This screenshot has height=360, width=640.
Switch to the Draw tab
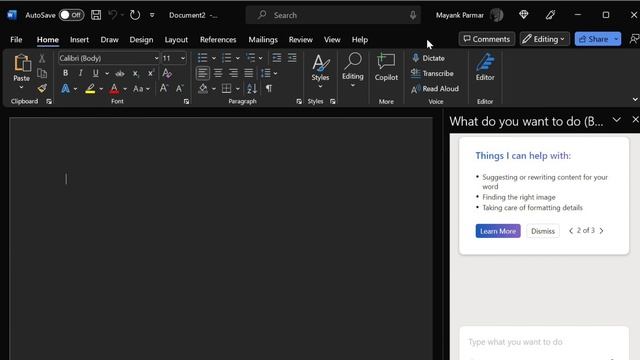click(x=109, y=40)
